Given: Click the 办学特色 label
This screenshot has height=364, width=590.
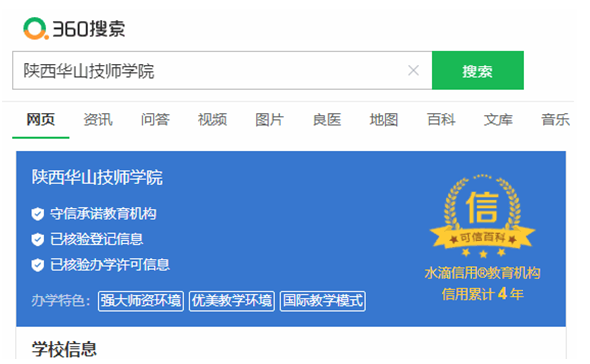Looking at the screenshot, I should (61, 301).
